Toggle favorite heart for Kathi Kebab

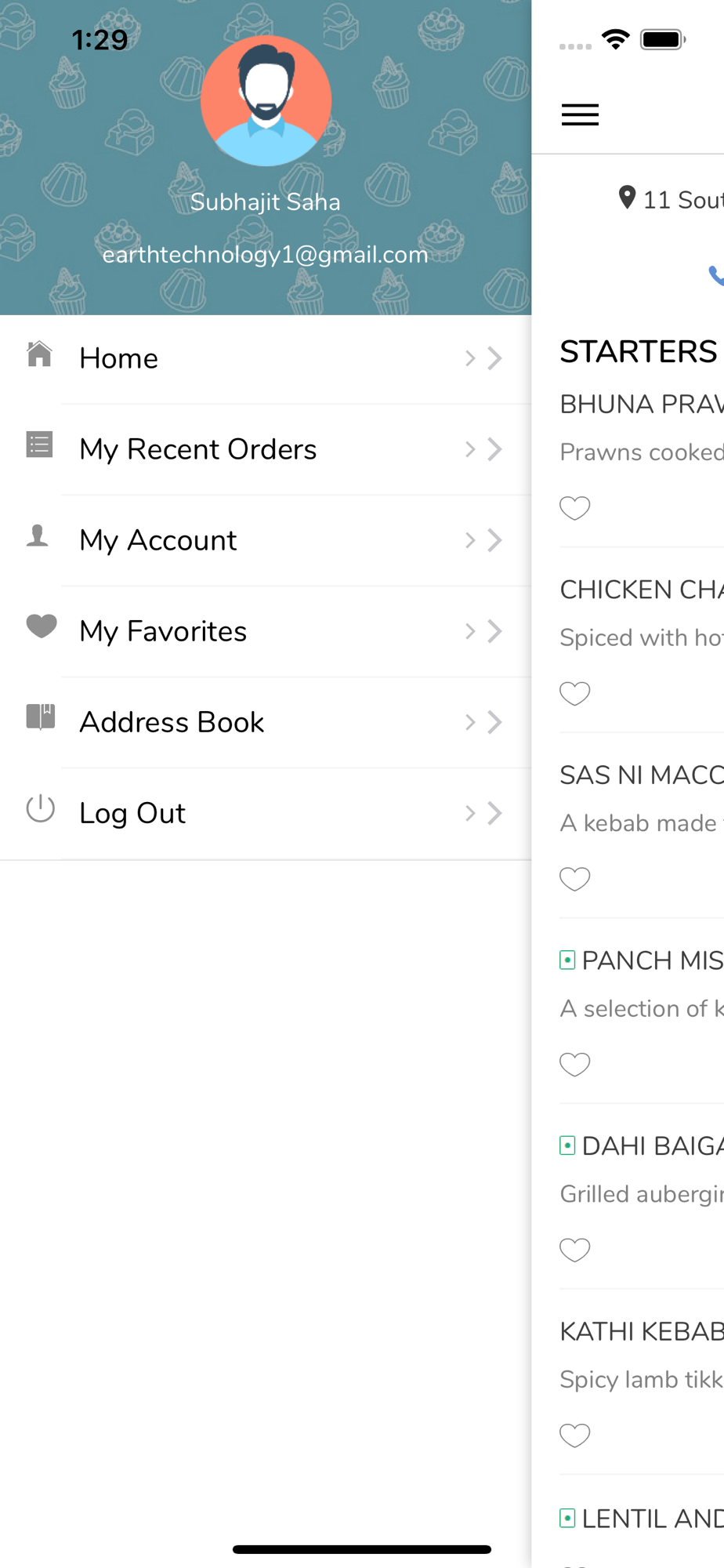(x=574, y=1435)
